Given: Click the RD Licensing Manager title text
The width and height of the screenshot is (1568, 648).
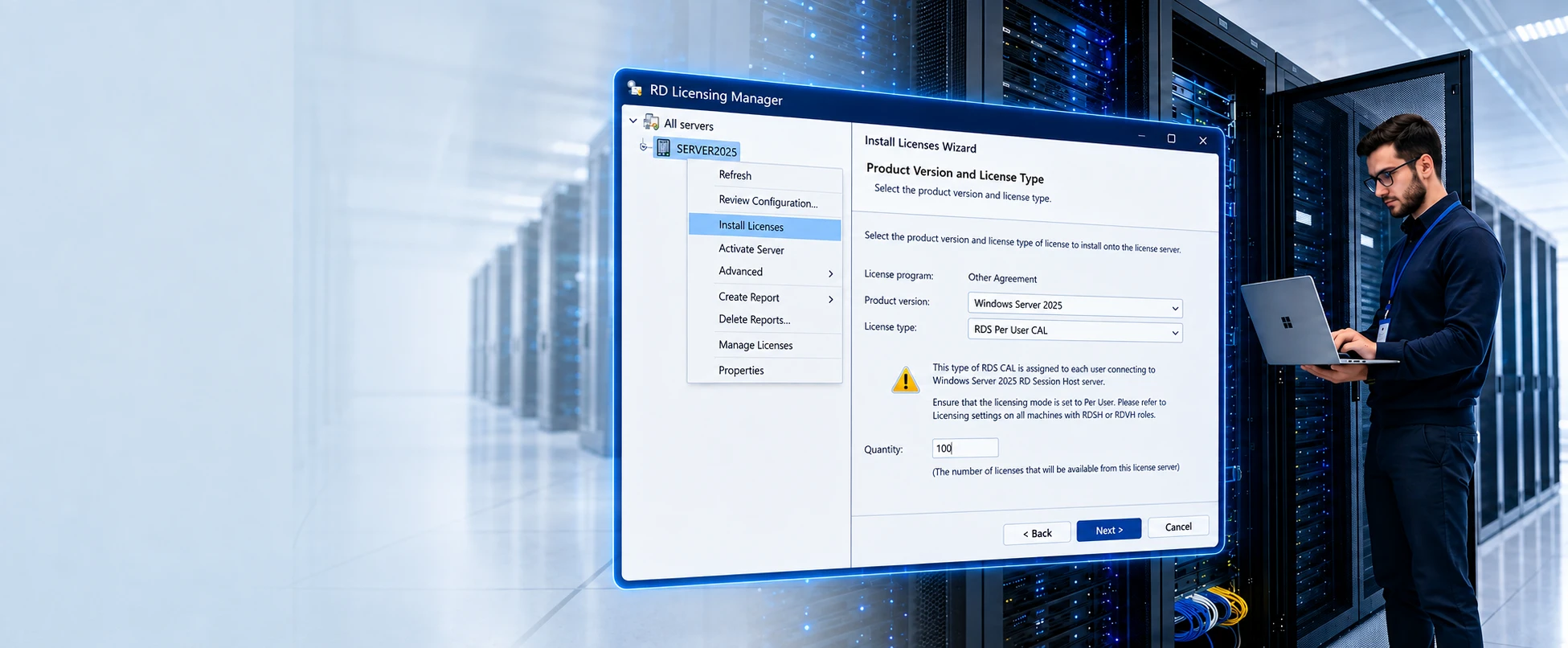Looking at the screenshot, I should pyautogui.click(x=716, y=95).
